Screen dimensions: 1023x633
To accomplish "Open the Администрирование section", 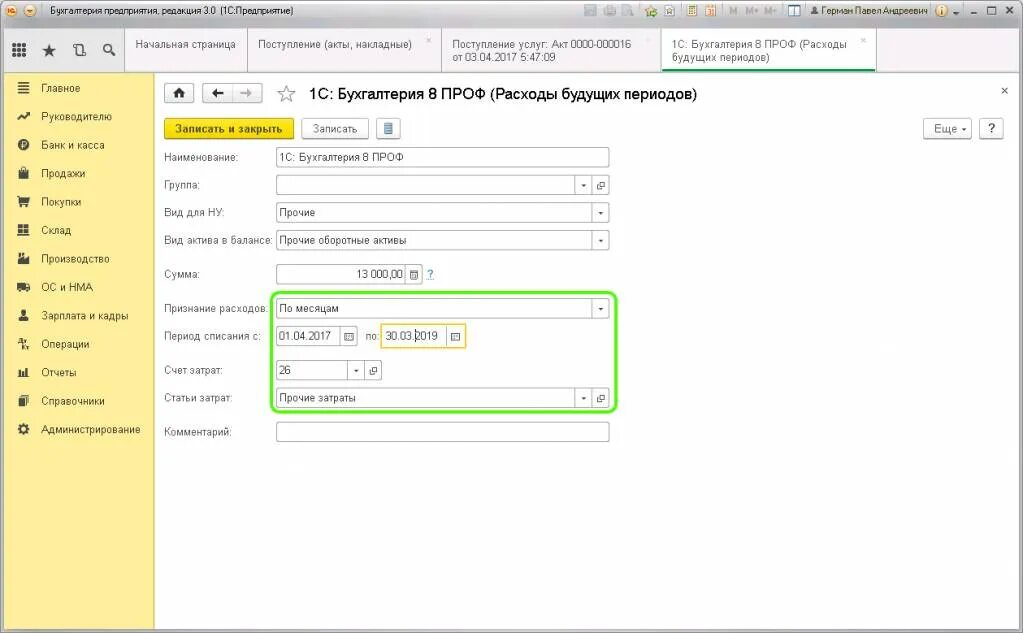I will tap(90, 429).
